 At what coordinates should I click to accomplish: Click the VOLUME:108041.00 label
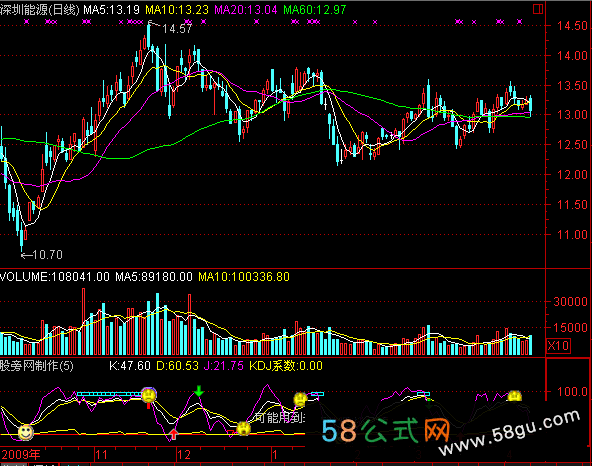[55, 277]
